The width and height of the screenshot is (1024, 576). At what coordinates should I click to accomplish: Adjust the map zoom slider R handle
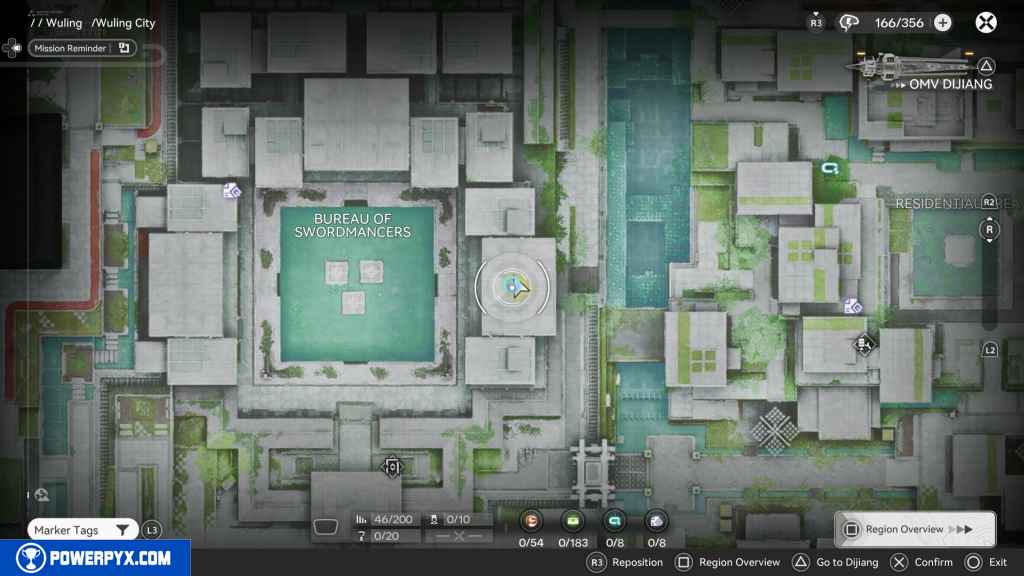[x=989, y=229]
